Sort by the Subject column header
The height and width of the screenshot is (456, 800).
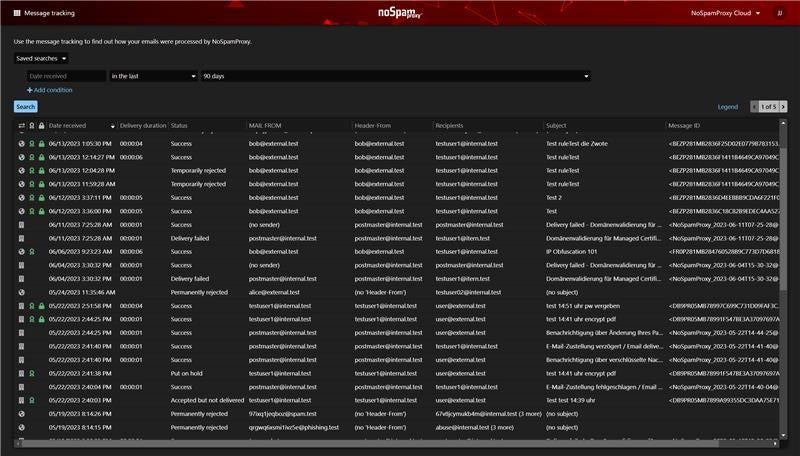556,125
